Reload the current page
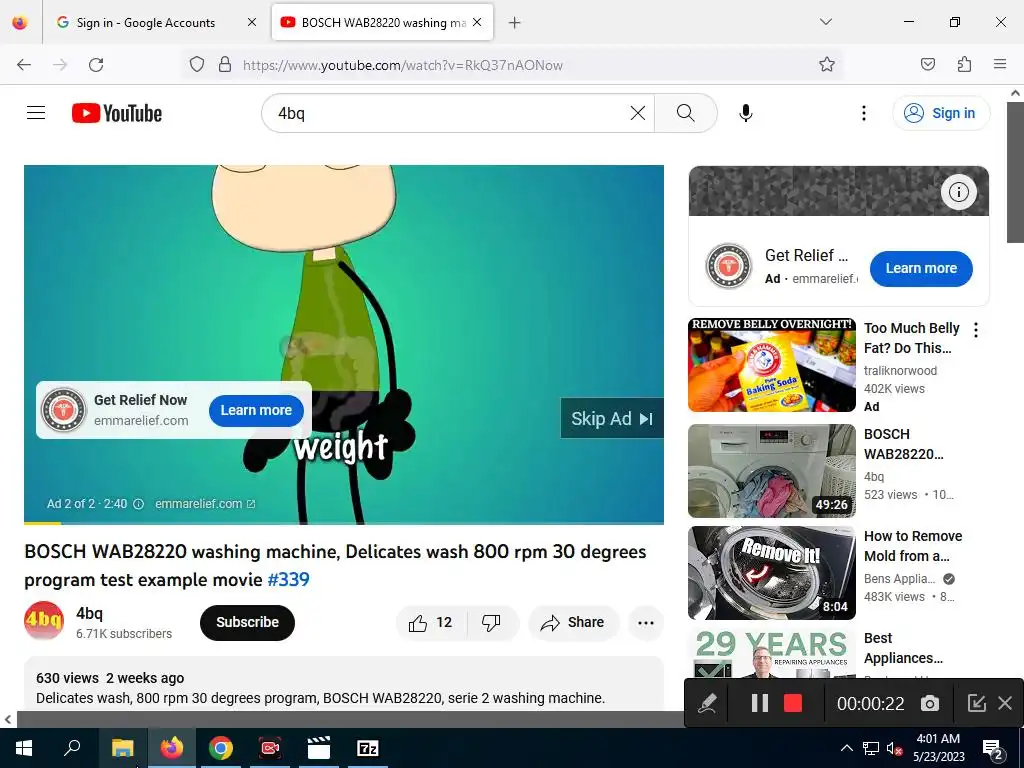 click(97, 65)
